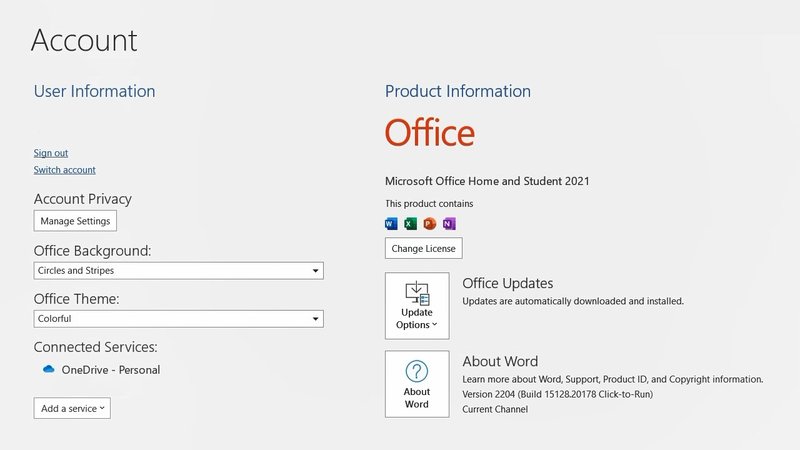Open the Update Options menu
This screenshot has width=800, height=450.
coord(417,305)
